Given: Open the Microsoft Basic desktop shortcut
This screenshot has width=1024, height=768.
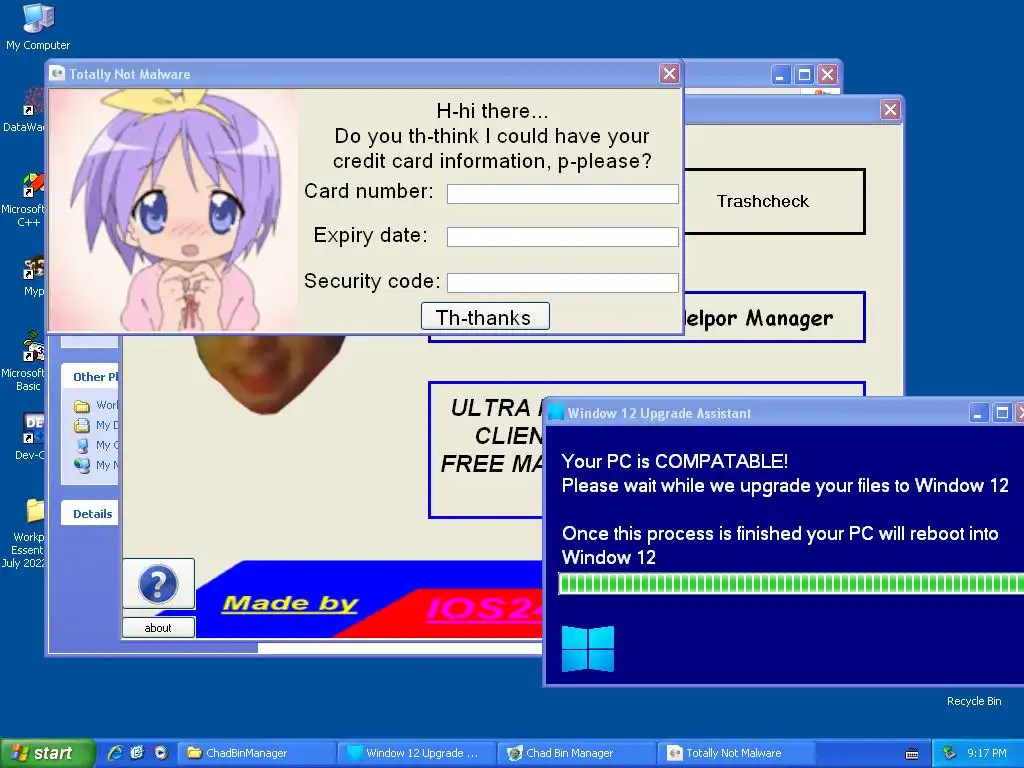Looking at the screenshot, I should [24, 360].
